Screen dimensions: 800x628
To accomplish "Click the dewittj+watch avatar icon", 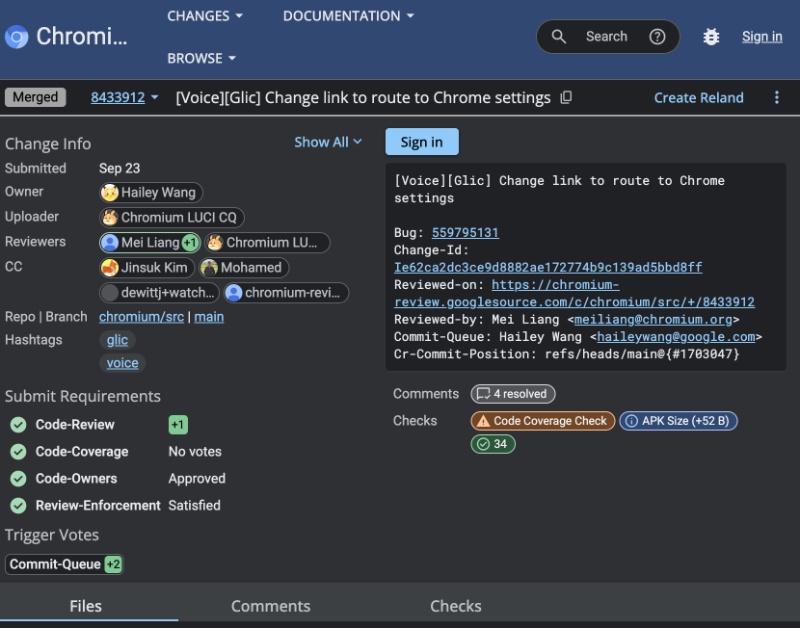I will coord(110,292).
